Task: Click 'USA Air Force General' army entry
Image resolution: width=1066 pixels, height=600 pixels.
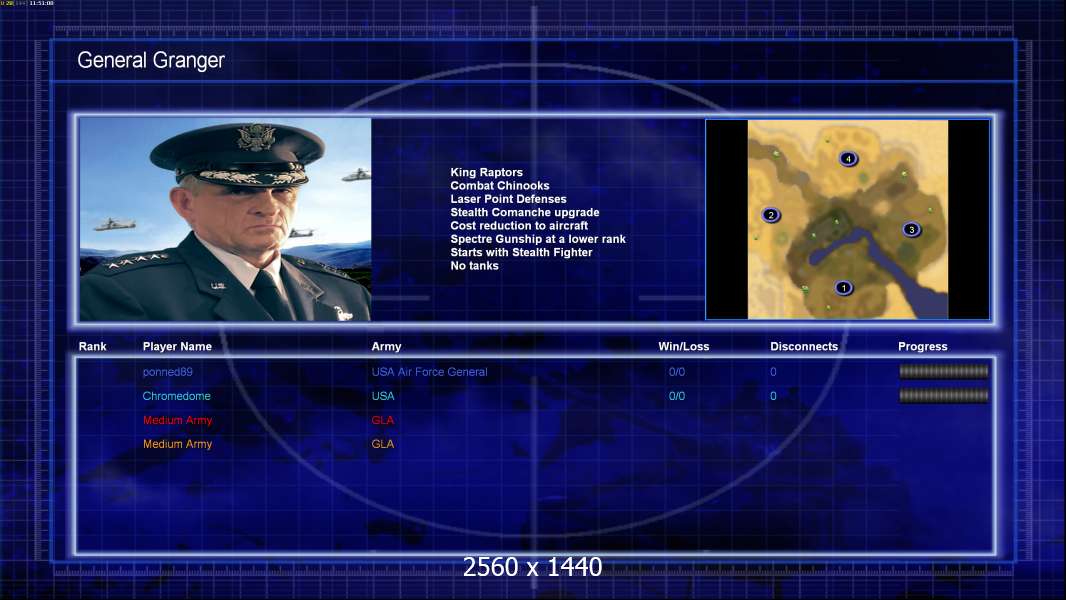Action: tap(429, 372)
